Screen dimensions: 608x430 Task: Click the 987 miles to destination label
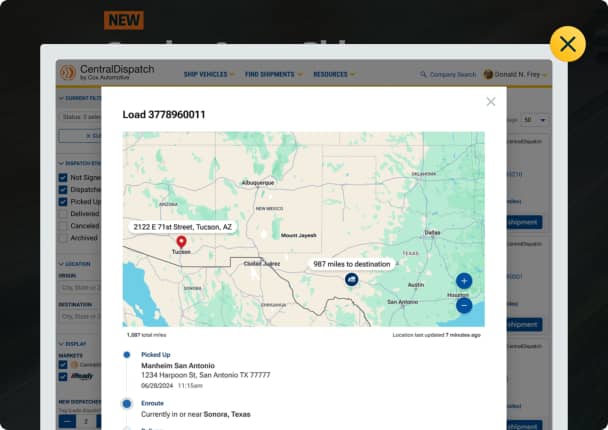(x=352, y=264)
